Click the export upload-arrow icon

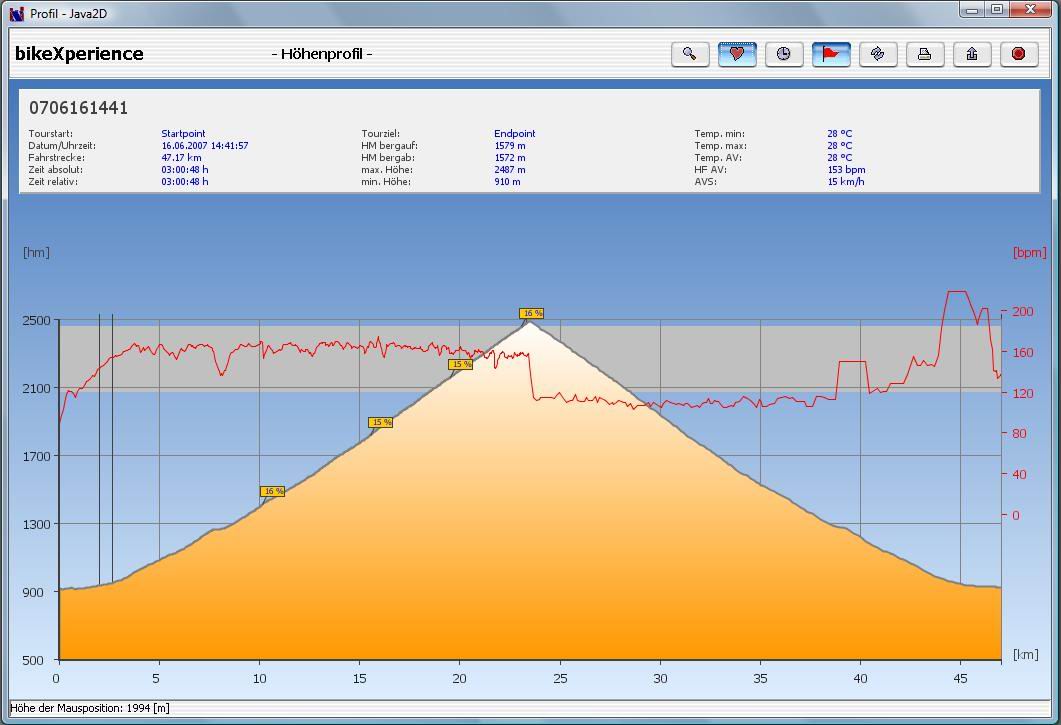(971, 54)
